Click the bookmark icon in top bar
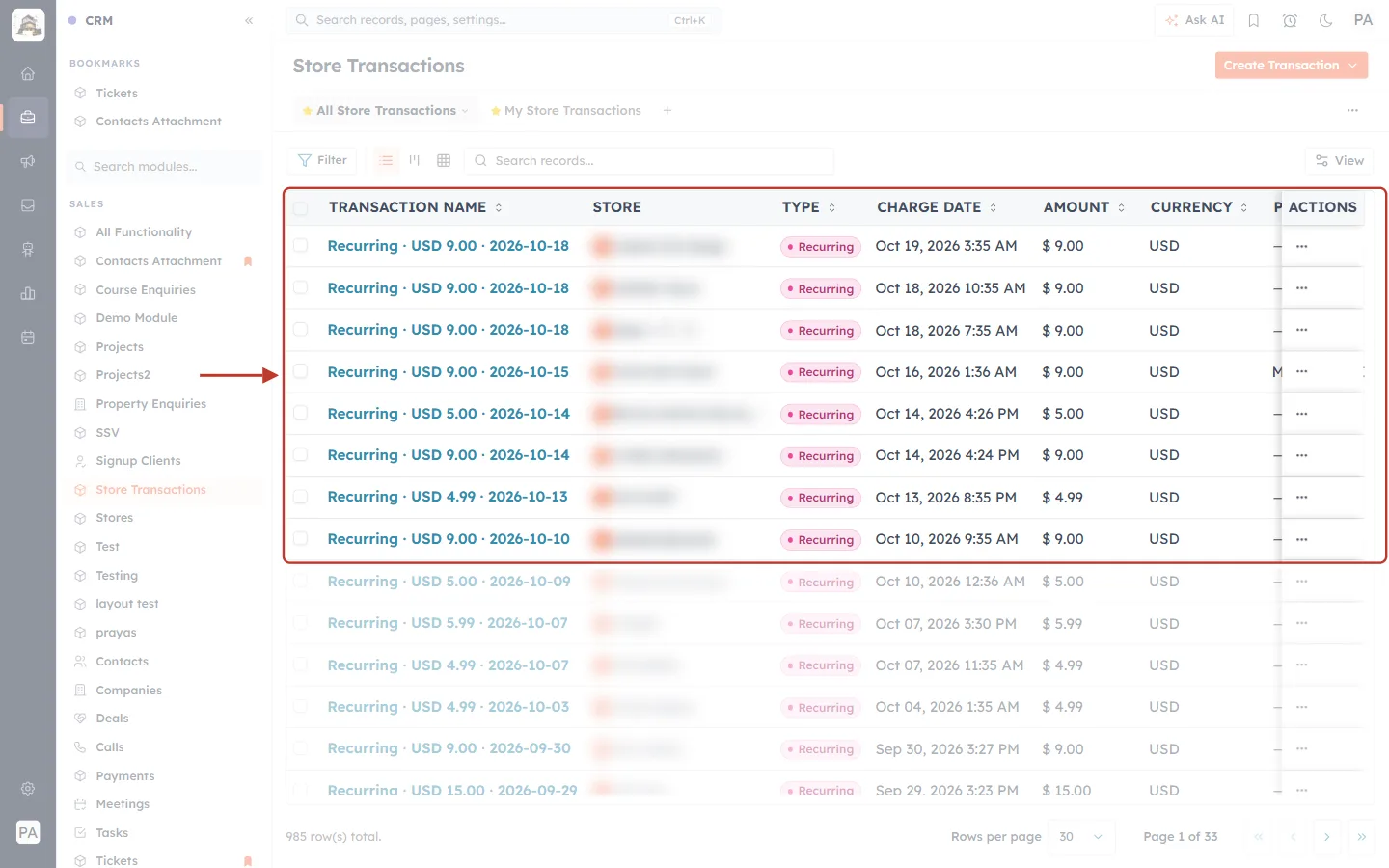This screenshot has height=868, width=1389. (x=1254, y=20)
